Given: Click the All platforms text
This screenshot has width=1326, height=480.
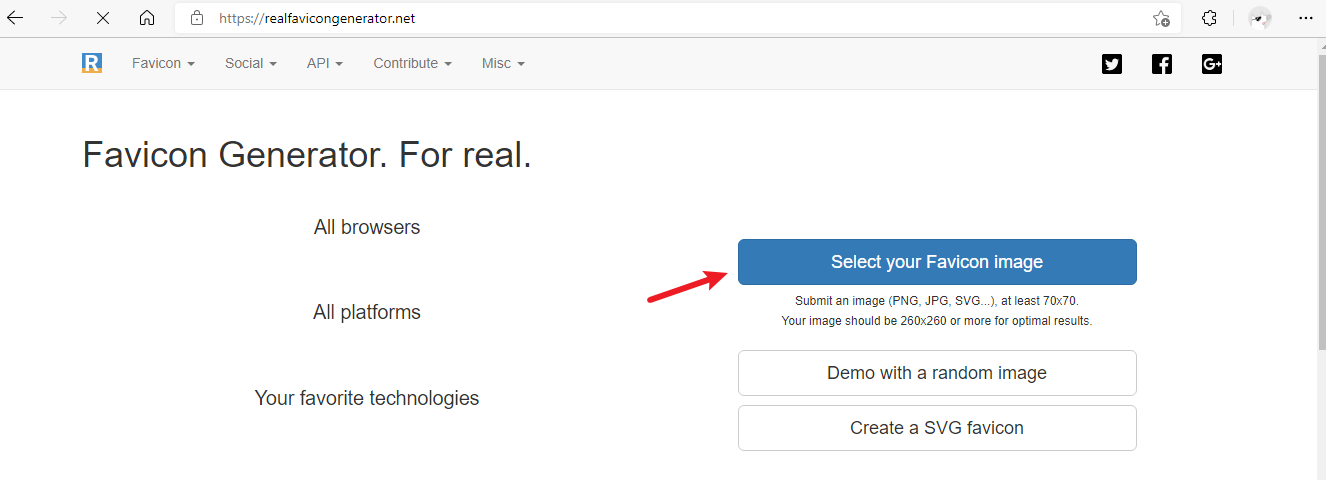Looking at the screenshot, I should 367,312.
